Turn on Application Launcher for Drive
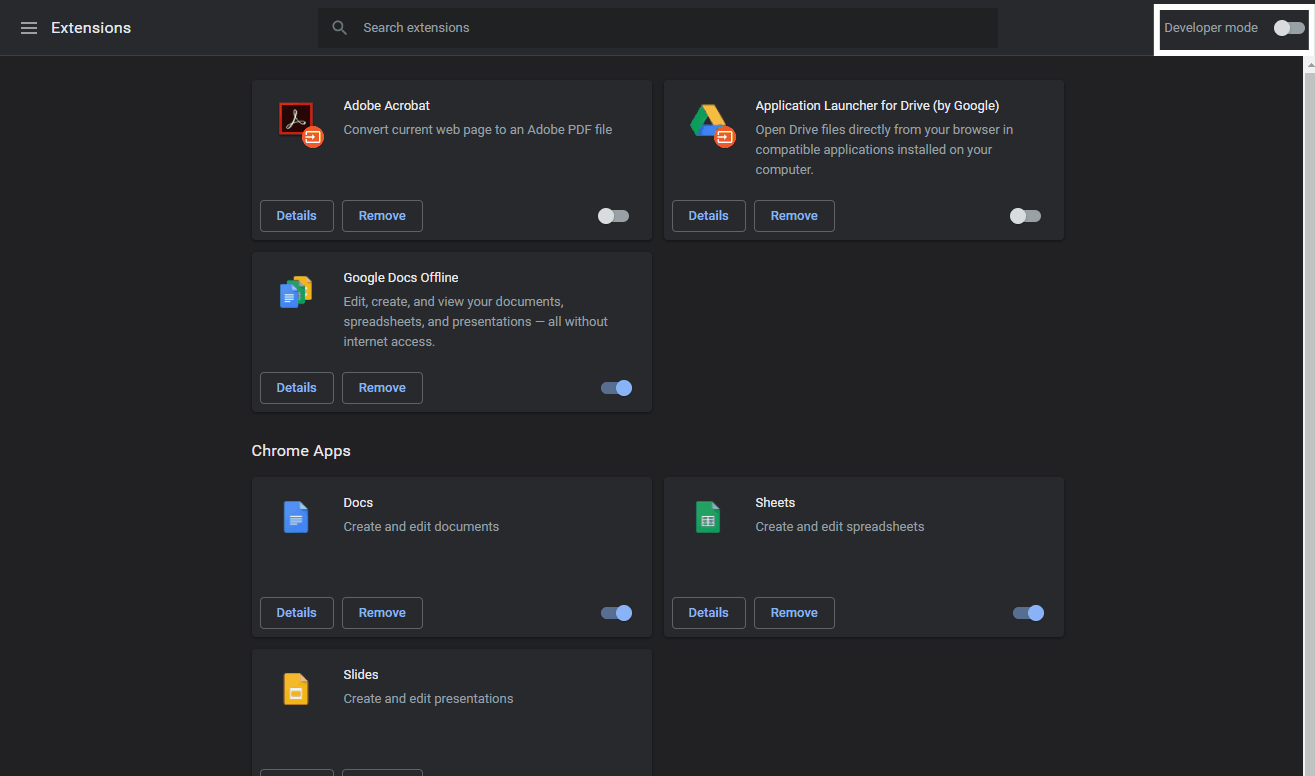 1025,216
